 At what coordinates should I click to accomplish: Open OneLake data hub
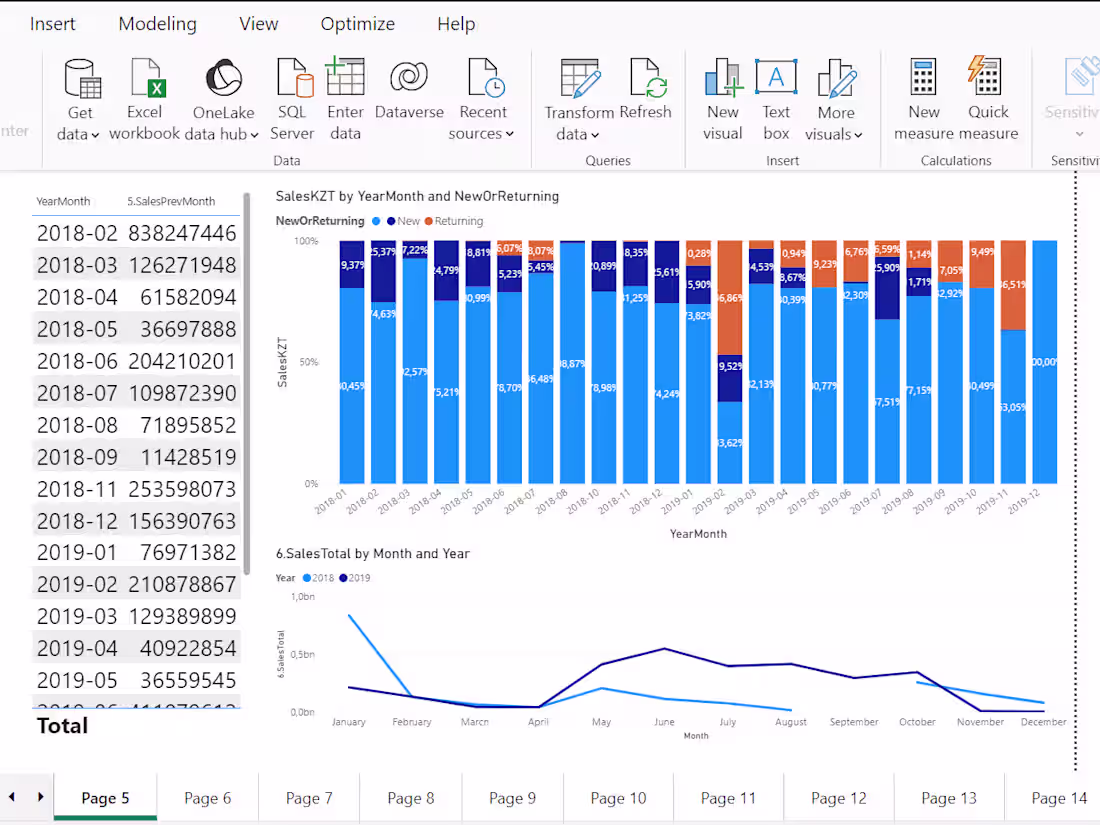[x=222, y=80]
